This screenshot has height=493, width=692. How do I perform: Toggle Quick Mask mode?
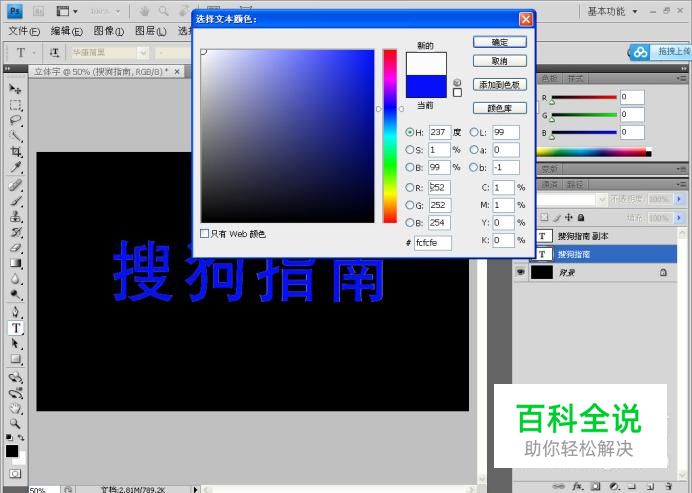(x=15, y=474)
